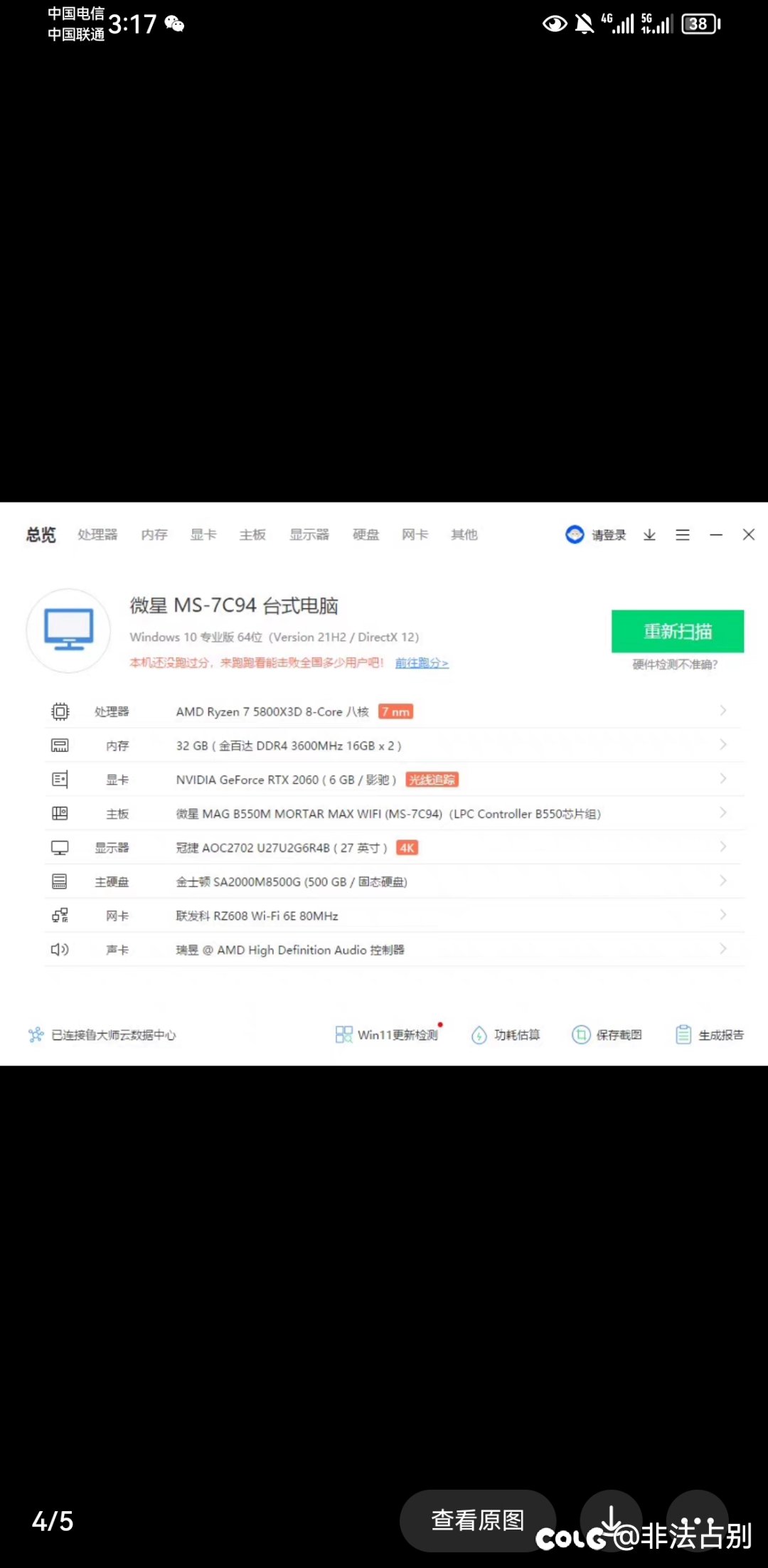Image resolution: width=768 pixels, height=1568 pixels.
Task: Click the 光线追踪 ray tracing badge
Action: pos(432,780)
